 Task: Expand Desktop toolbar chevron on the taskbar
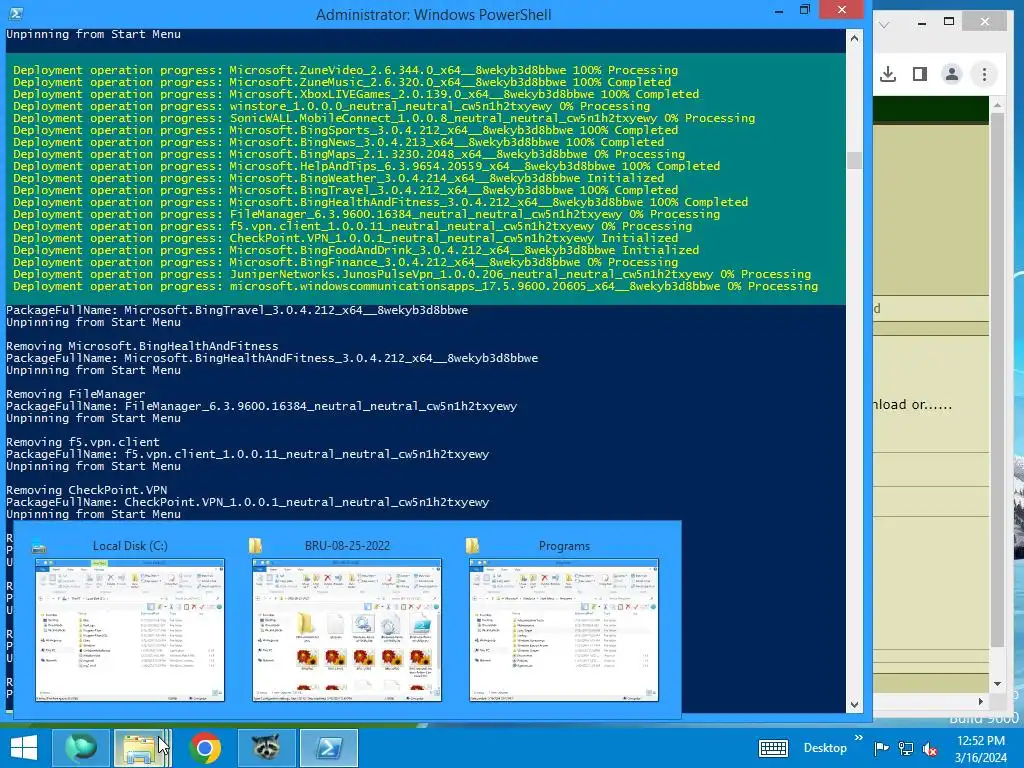click(858, 738)
